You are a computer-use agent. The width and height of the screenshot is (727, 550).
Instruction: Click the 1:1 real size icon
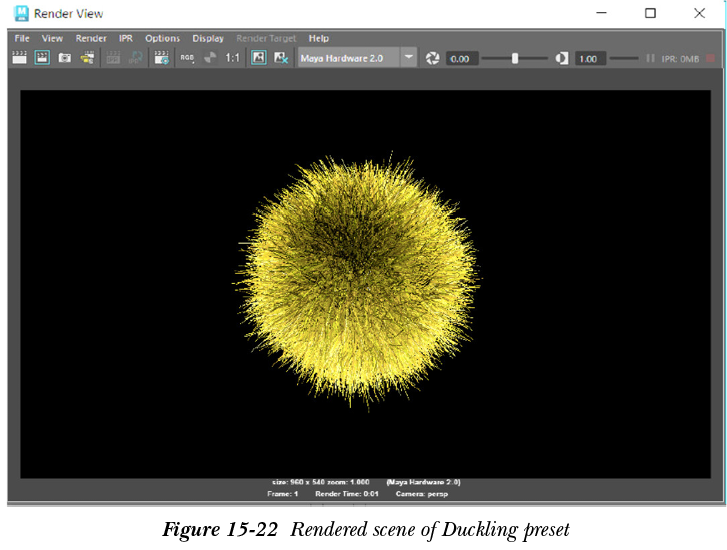(232, 58)
